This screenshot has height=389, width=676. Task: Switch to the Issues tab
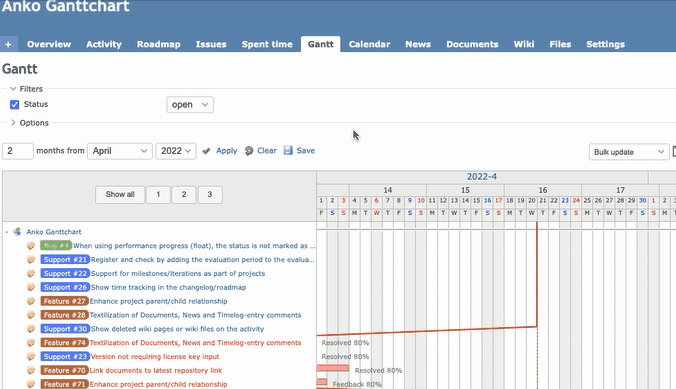tap(211, 44)
